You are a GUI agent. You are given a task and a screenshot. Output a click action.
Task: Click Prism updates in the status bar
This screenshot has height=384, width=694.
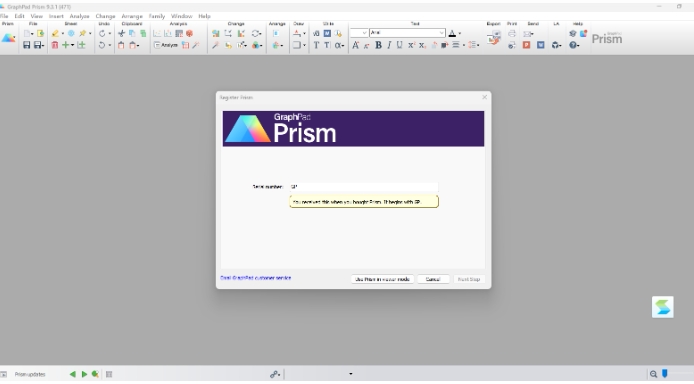pyautogui.click(x=30, y=374)
